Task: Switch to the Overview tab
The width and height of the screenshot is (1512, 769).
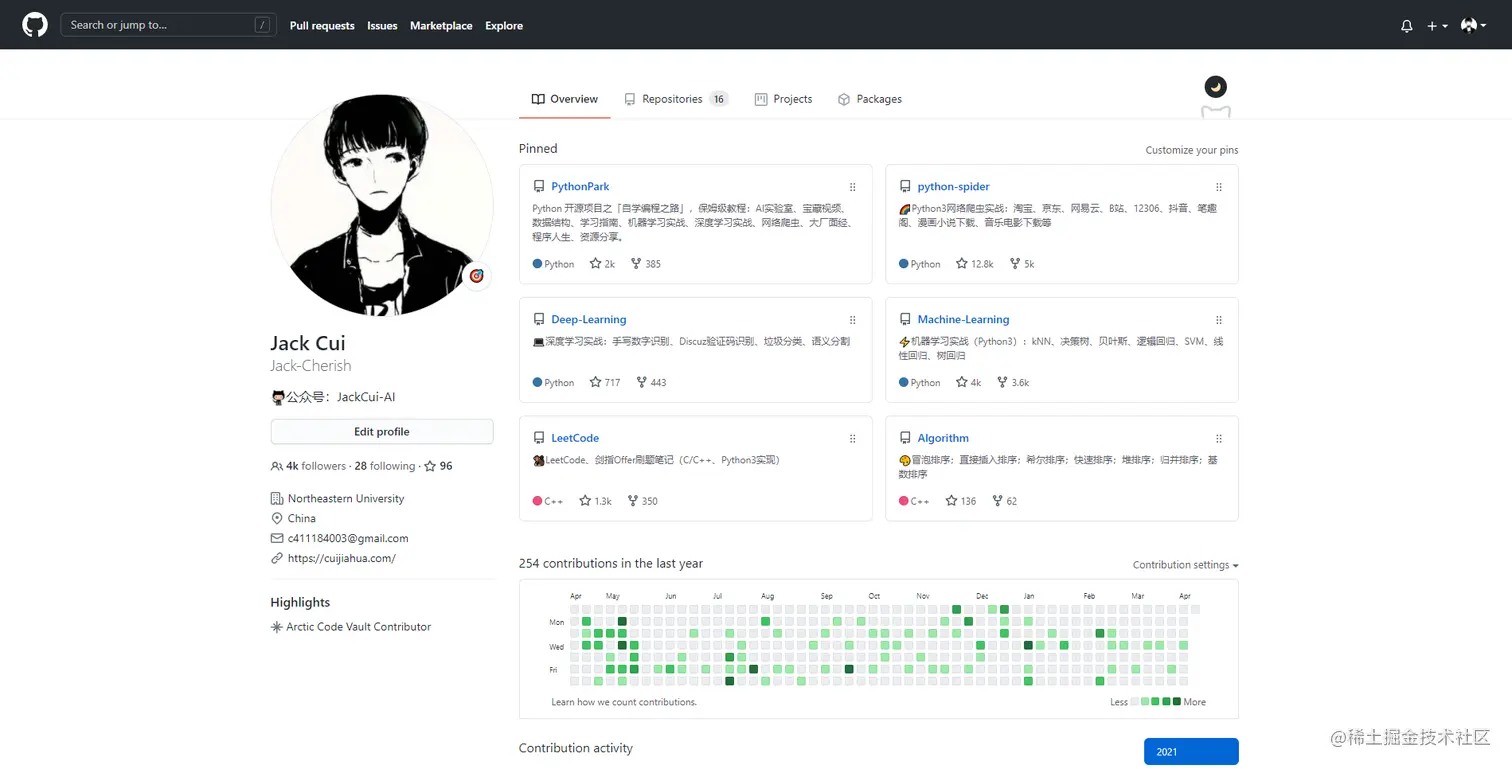Action: (x=565, y=99)
